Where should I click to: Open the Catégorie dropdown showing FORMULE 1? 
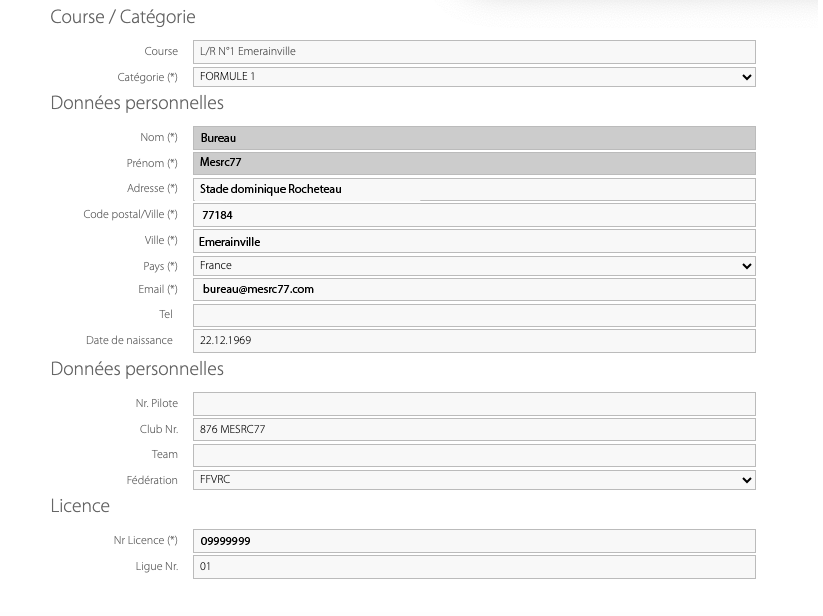[x=474, y=77]
